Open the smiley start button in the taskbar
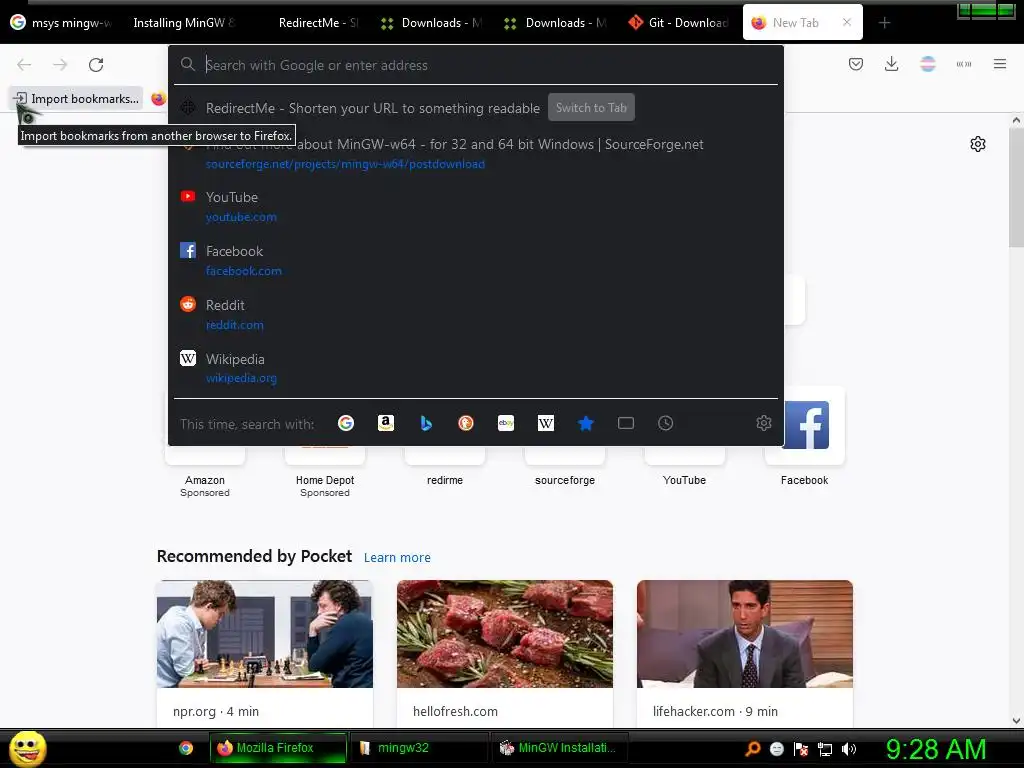 click(27, 748)
